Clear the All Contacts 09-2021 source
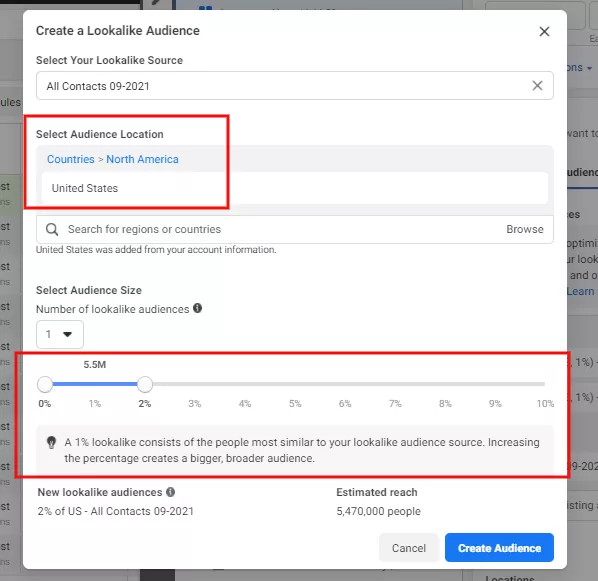 pos(537,85)
